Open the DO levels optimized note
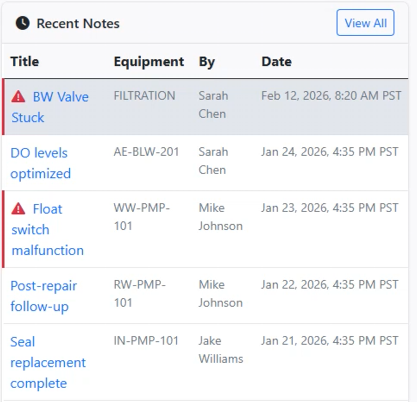Screen dimensions: 417x402 (41, 163)
